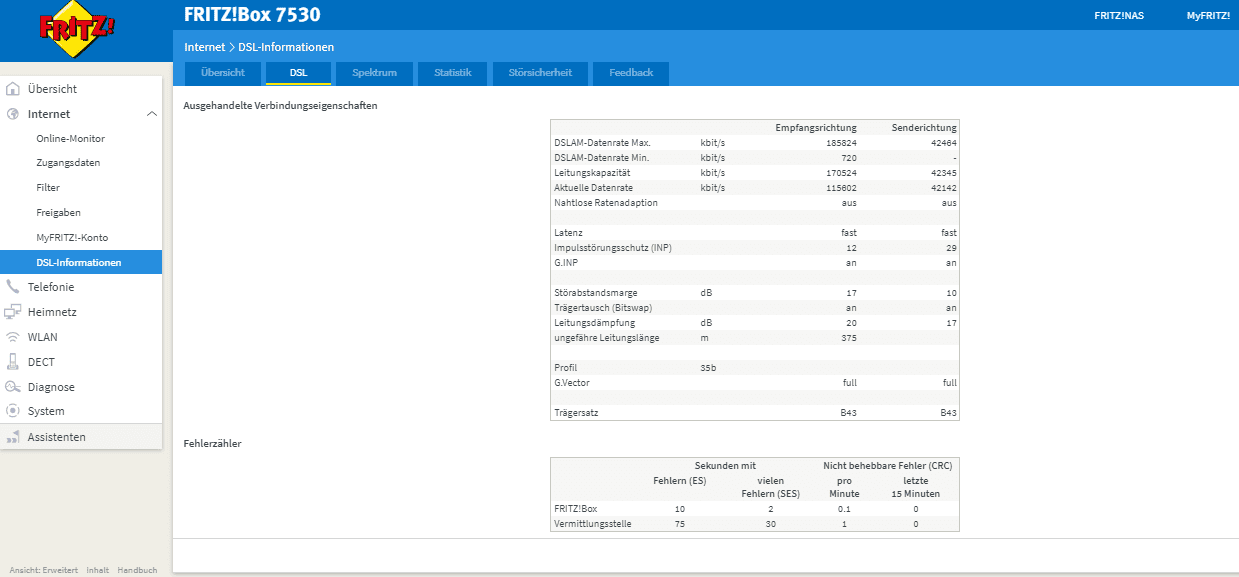The image size is (1239, 577).
Task: Click ungefähre Leitungslänge value 375
Action: coord(848,338)
